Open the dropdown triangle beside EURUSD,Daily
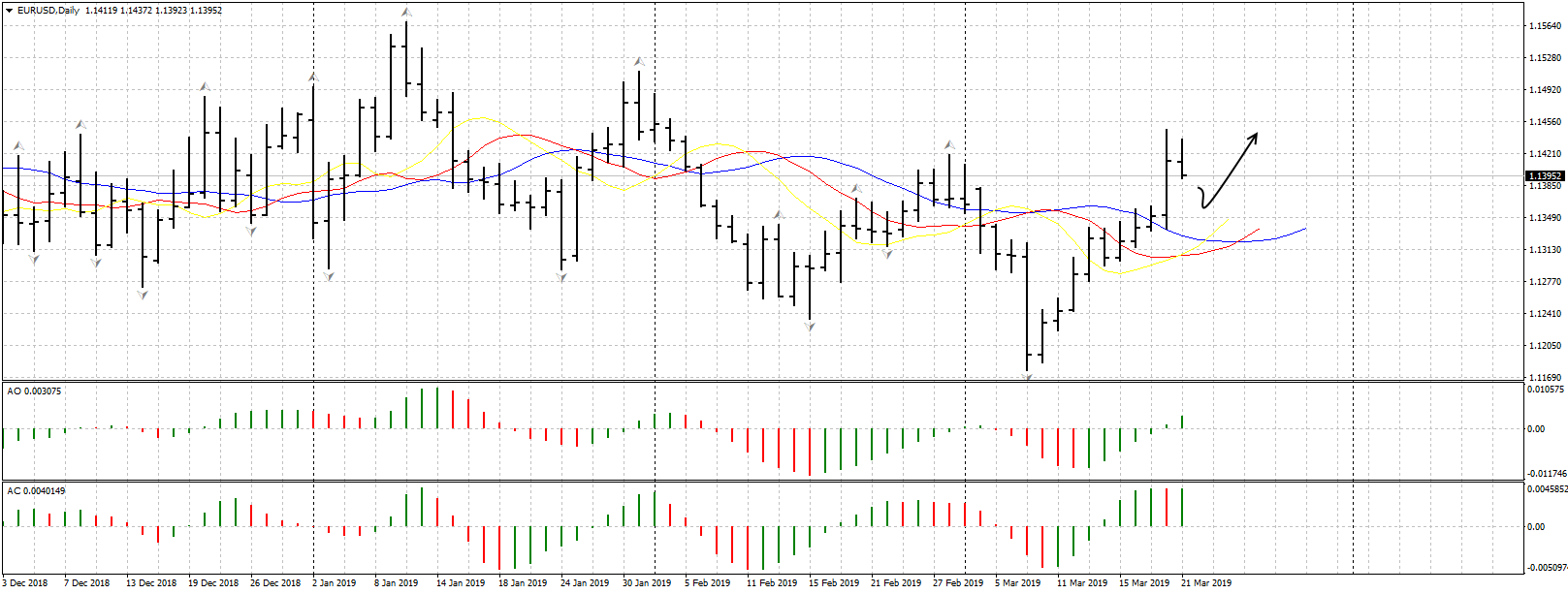This screenshot has width=1568, height=594. pyautogui.click(x=9, y=11)
